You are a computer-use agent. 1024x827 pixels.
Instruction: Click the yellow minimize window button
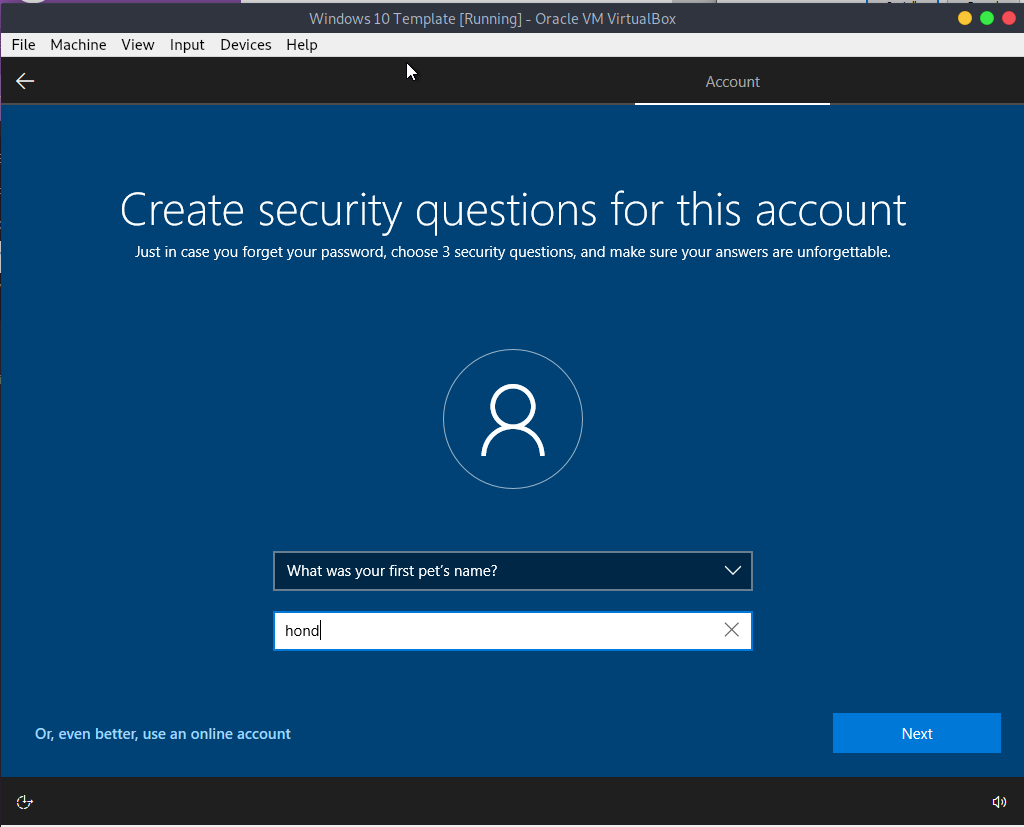pyautogui.click(x=965, y=18)
